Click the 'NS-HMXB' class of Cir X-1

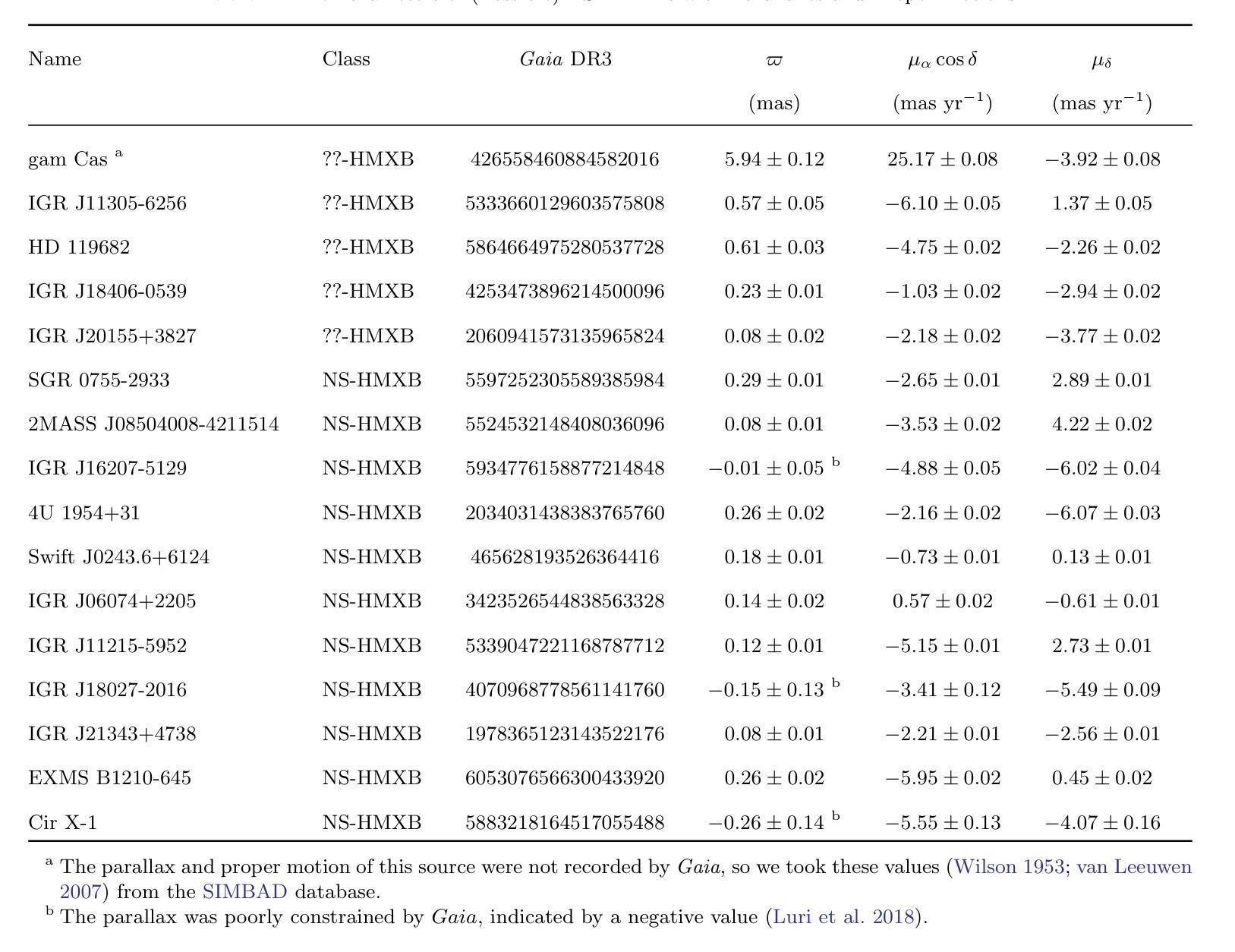point(372,823)
